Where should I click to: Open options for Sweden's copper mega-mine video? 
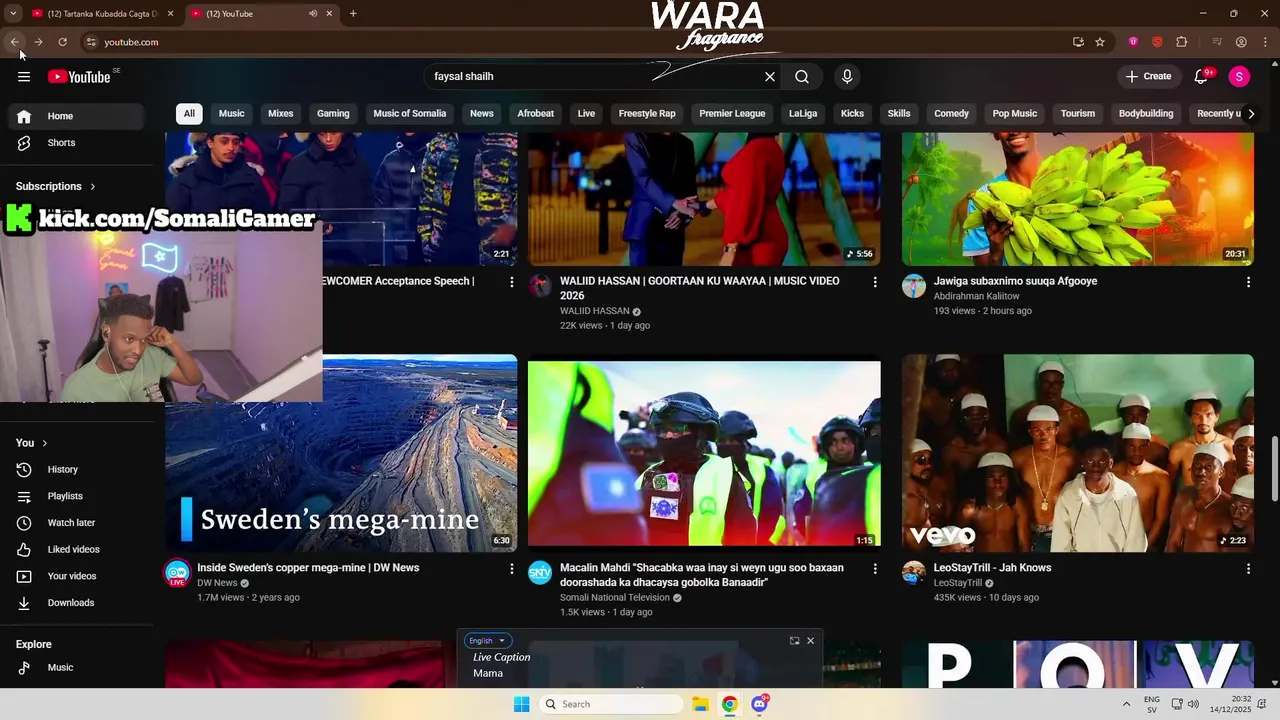(x=512, y=569)
